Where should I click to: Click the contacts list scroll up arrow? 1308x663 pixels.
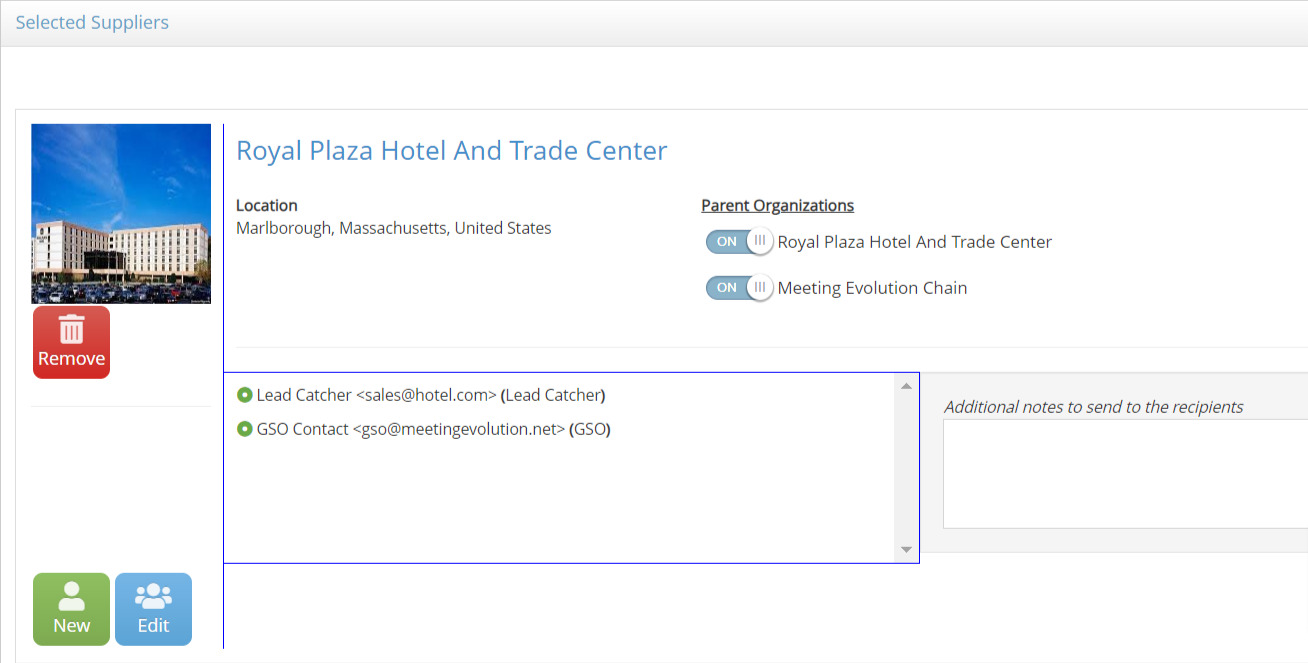point(906,386)
